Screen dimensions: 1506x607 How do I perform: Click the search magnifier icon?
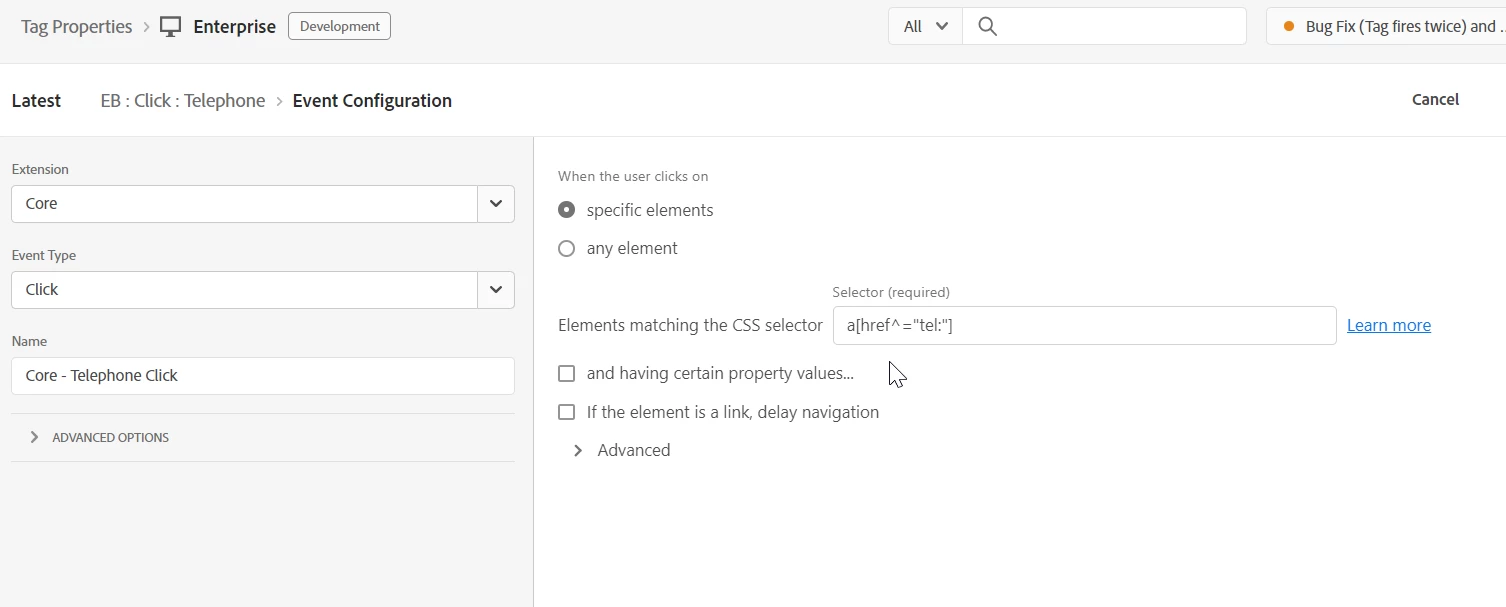(x=987, y=27)
